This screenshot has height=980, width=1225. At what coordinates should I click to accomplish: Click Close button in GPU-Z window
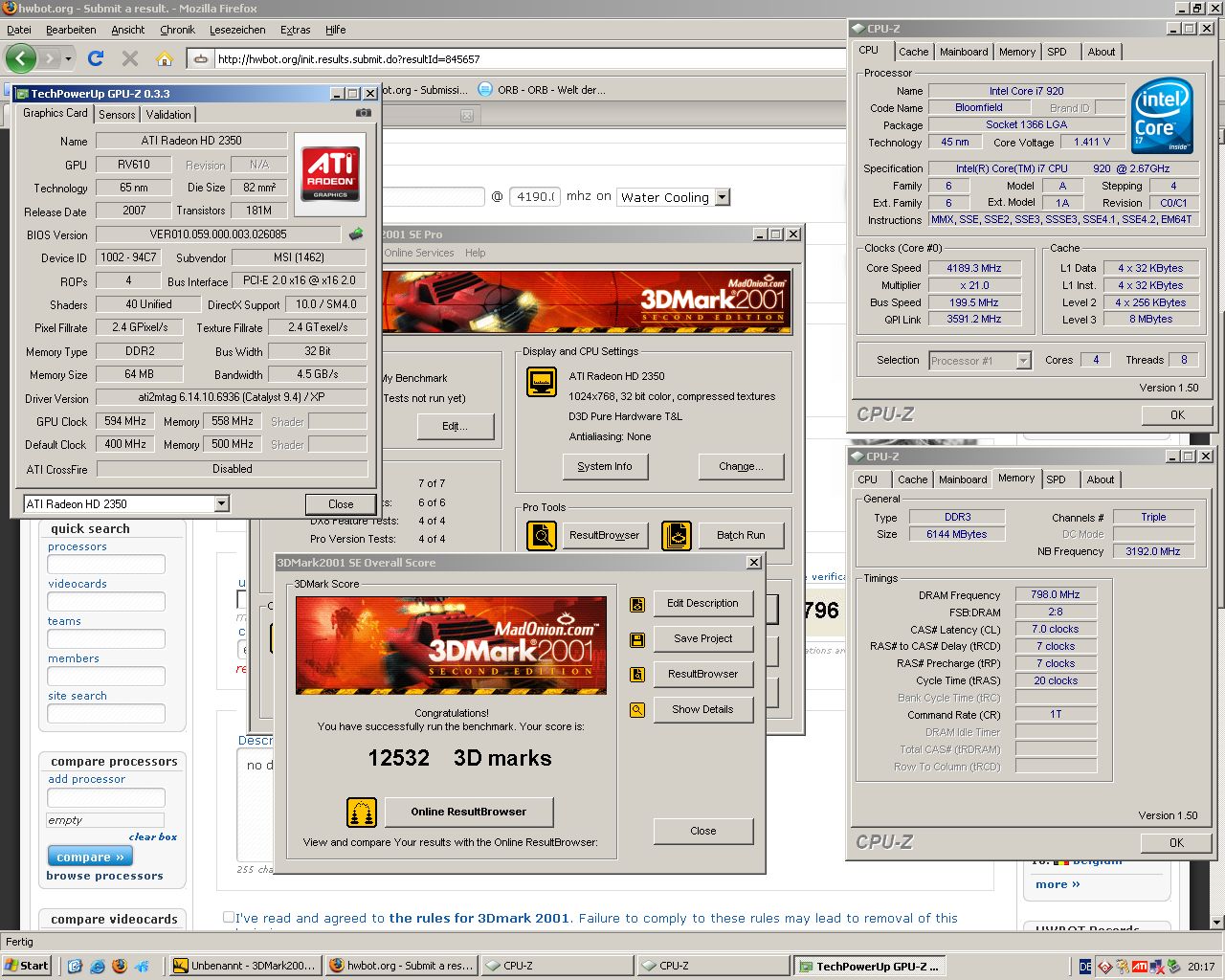pos(341,503)
